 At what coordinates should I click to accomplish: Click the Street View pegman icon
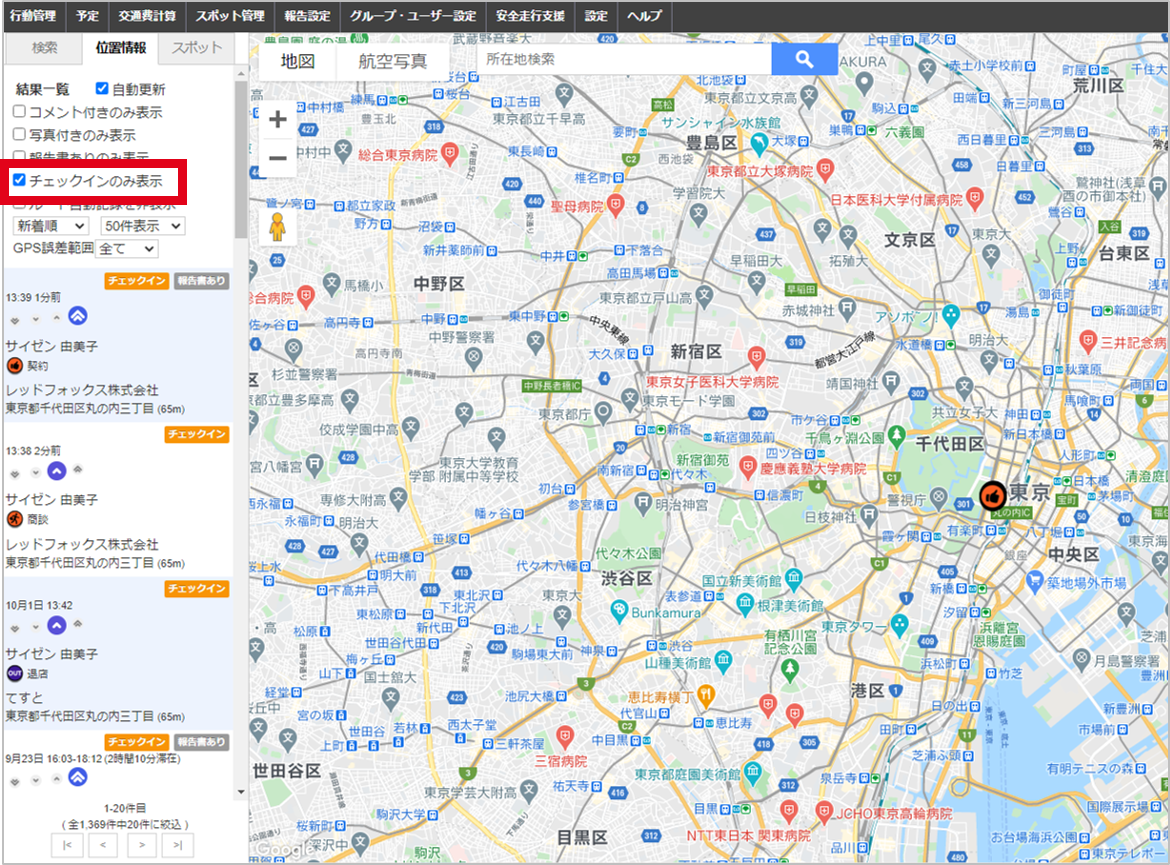coord(277,227)
